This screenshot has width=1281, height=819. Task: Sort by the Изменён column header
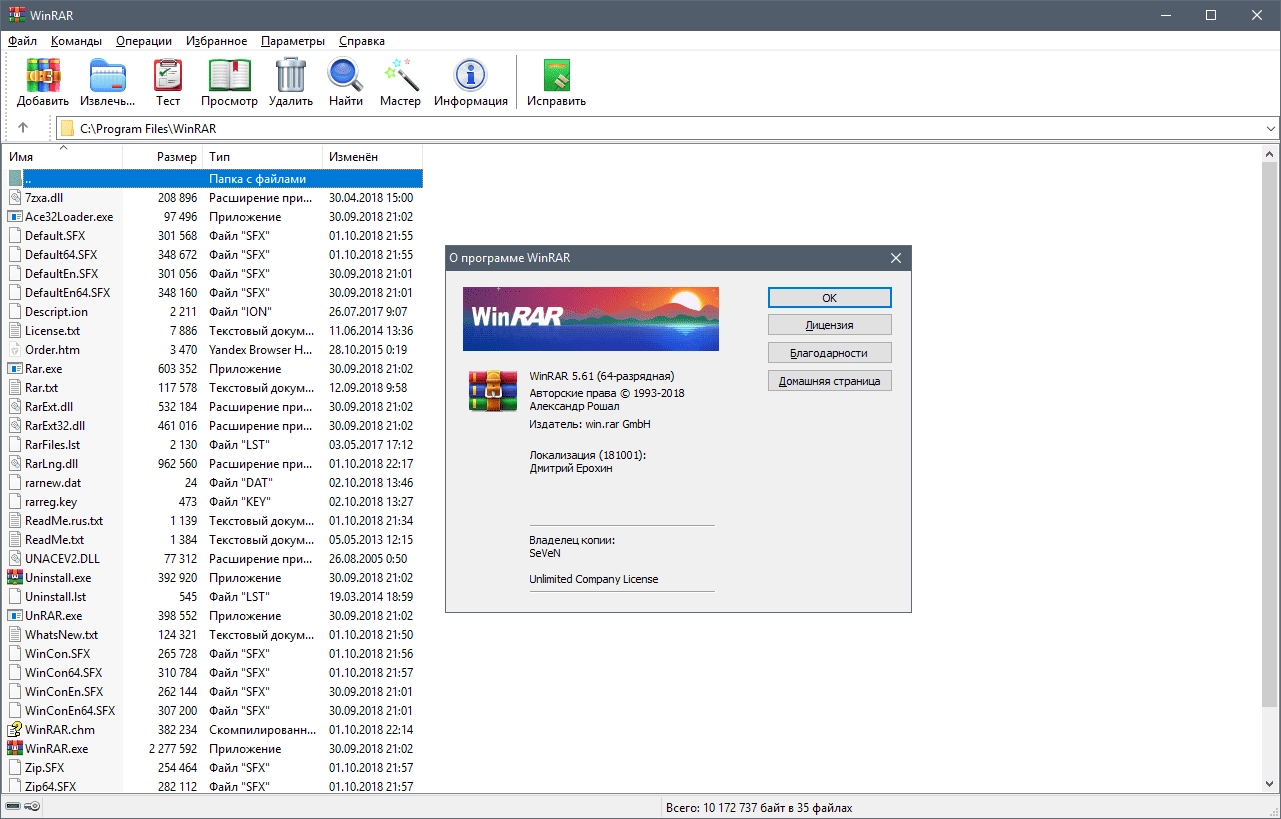tap(372, 157)
